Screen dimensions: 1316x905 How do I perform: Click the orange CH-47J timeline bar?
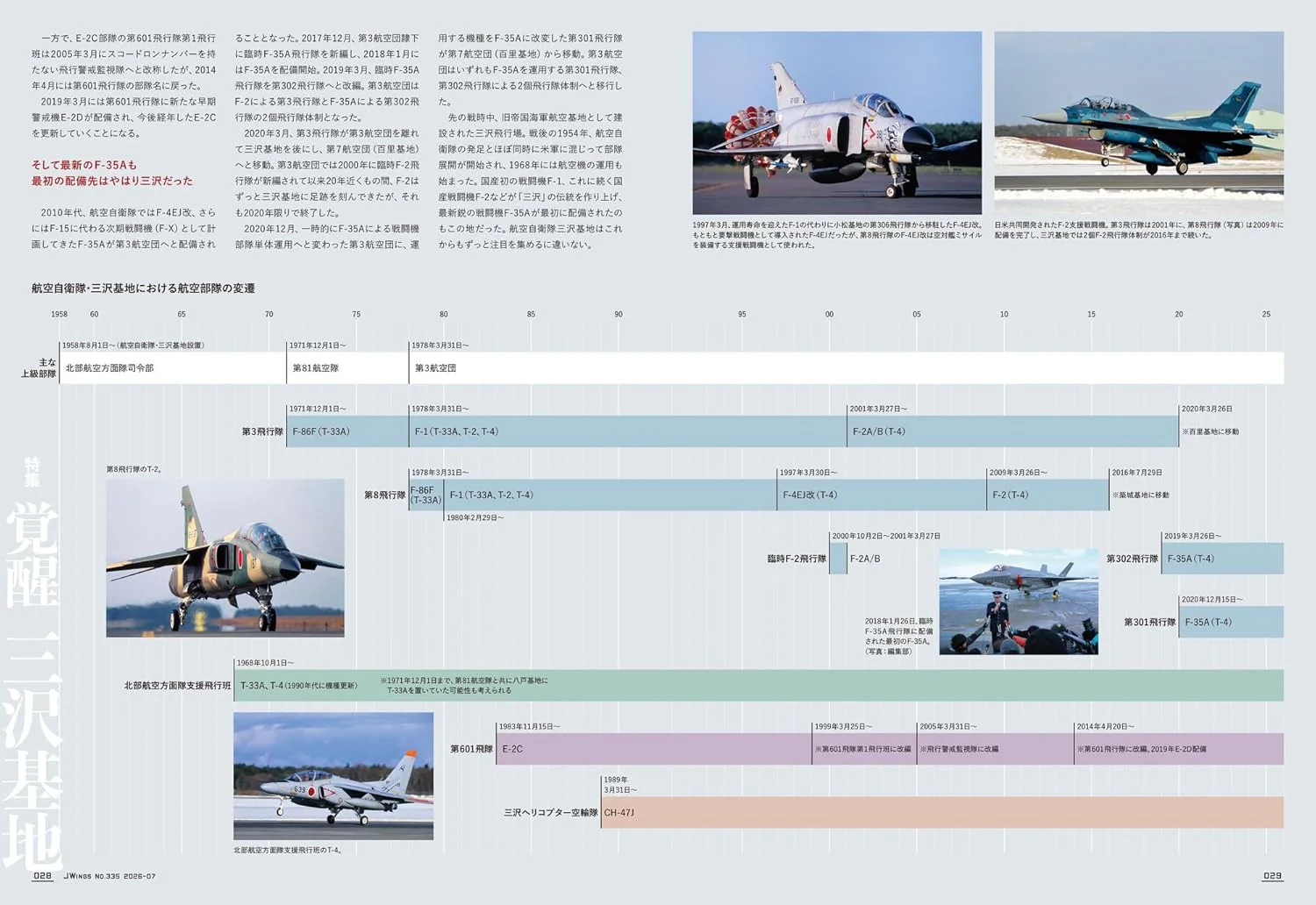[x=942, y=812]
